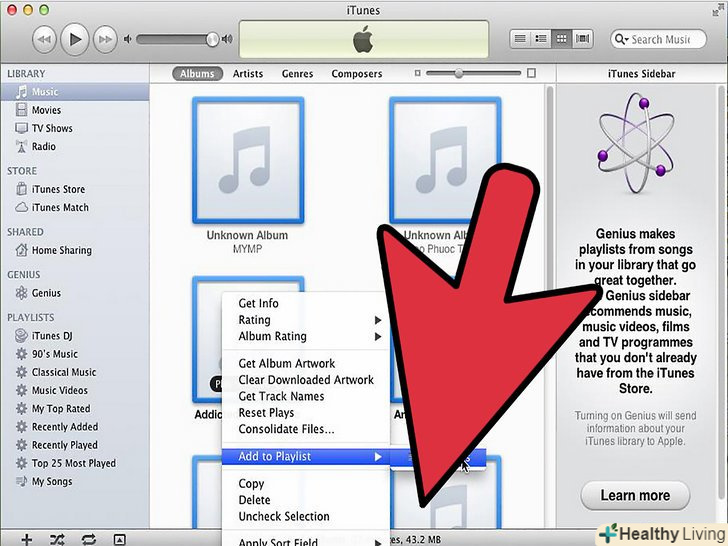
Task: Switch to grid view
Action: (561, 39)
